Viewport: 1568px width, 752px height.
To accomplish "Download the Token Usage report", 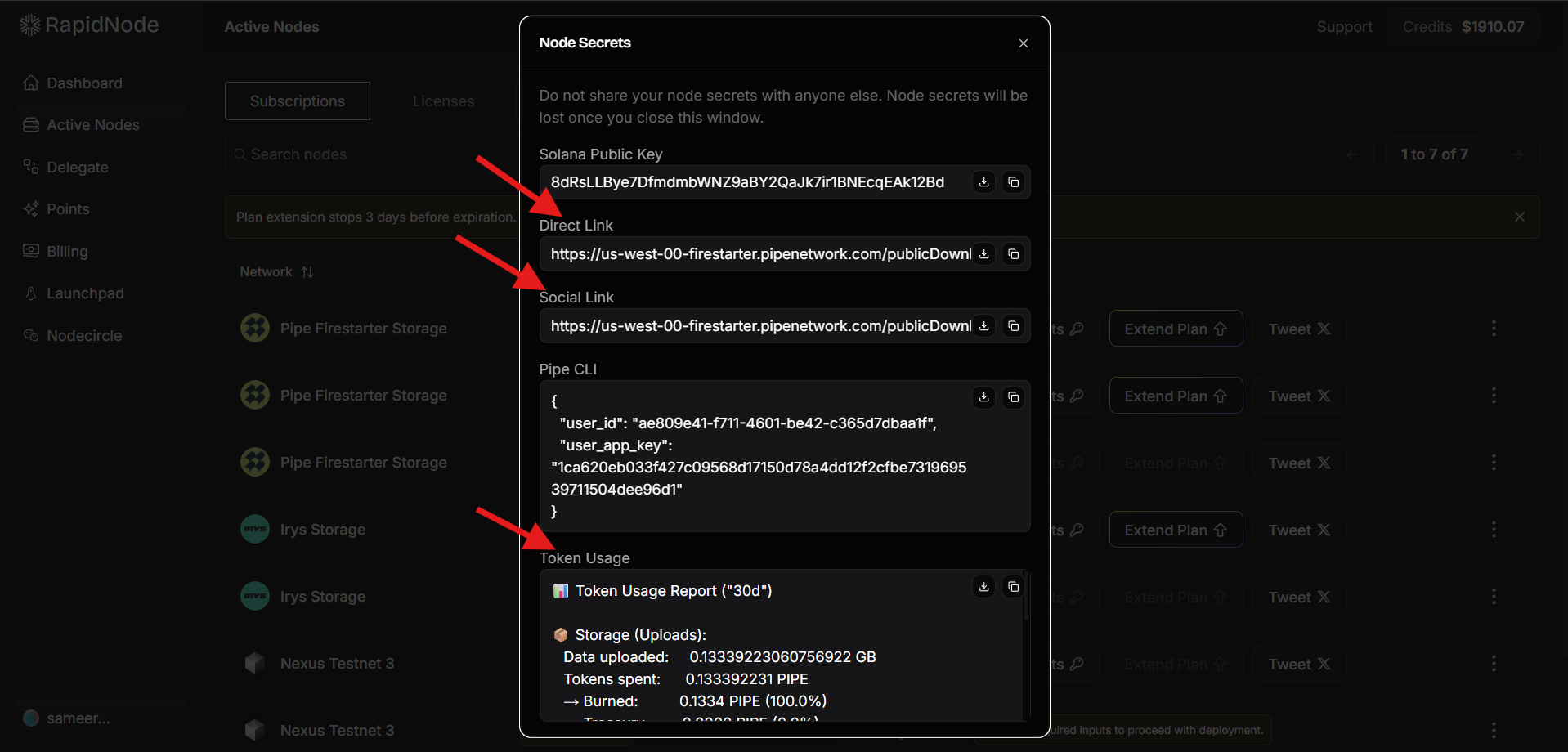I will pyautogui.click(x=983, y=587).
